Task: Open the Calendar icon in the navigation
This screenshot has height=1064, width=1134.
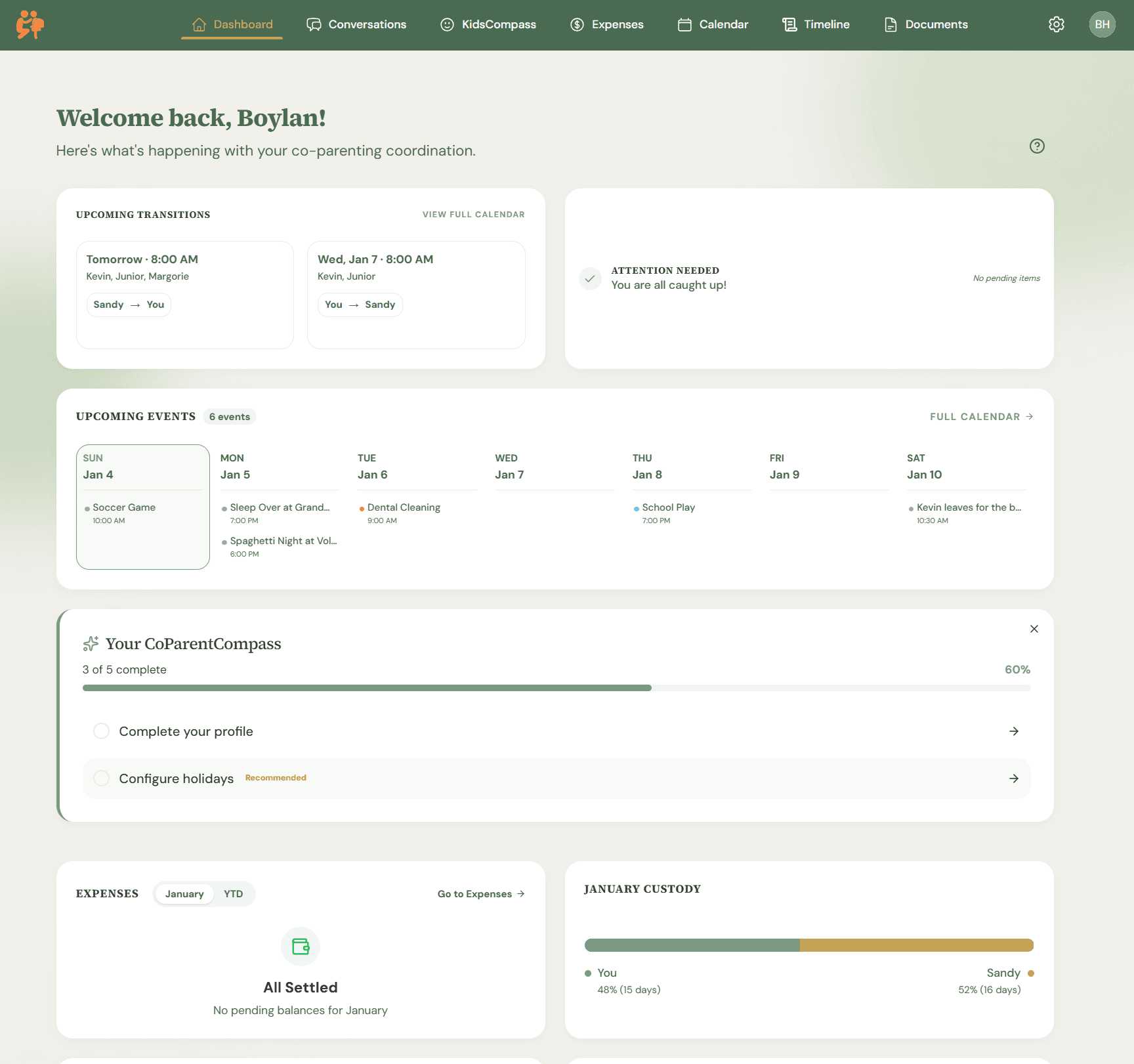Action: pos(684,24)
